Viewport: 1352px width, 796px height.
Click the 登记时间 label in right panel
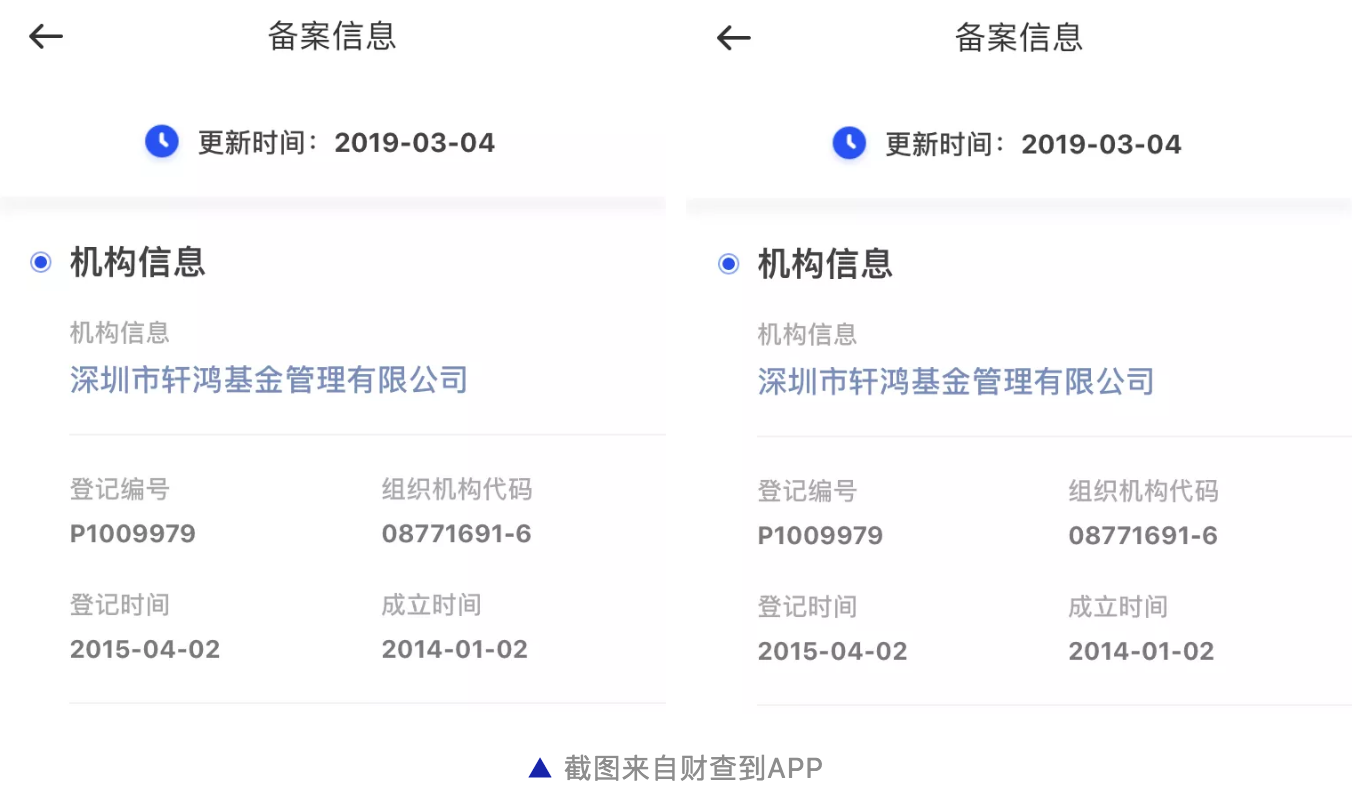pos(807,607)
